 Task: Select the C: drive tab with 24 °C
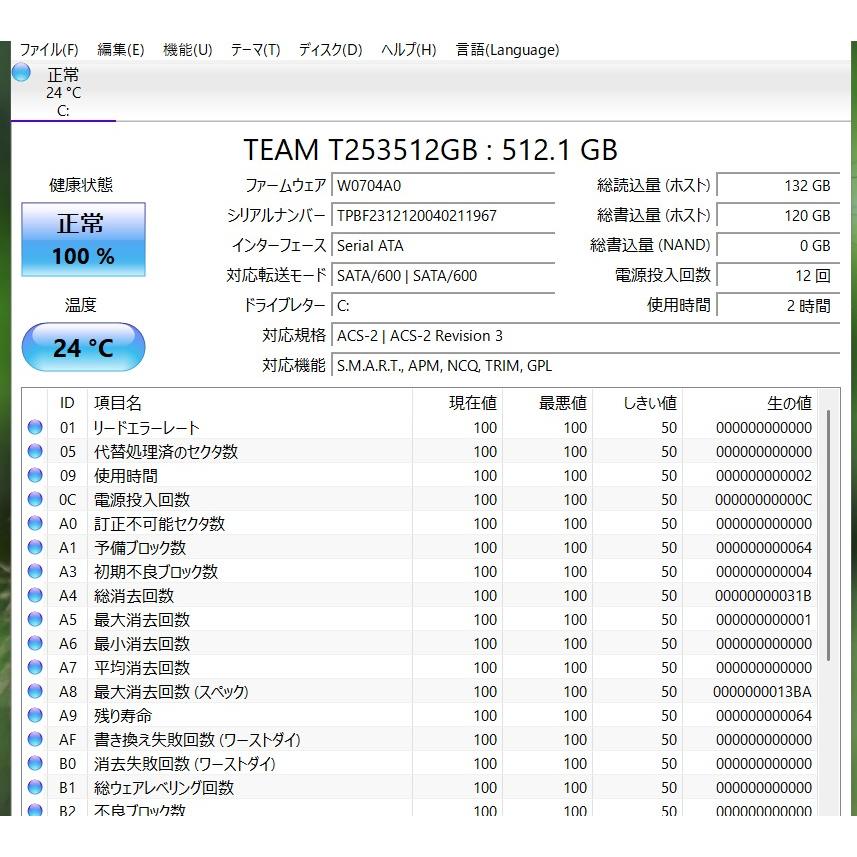[63, 91]
